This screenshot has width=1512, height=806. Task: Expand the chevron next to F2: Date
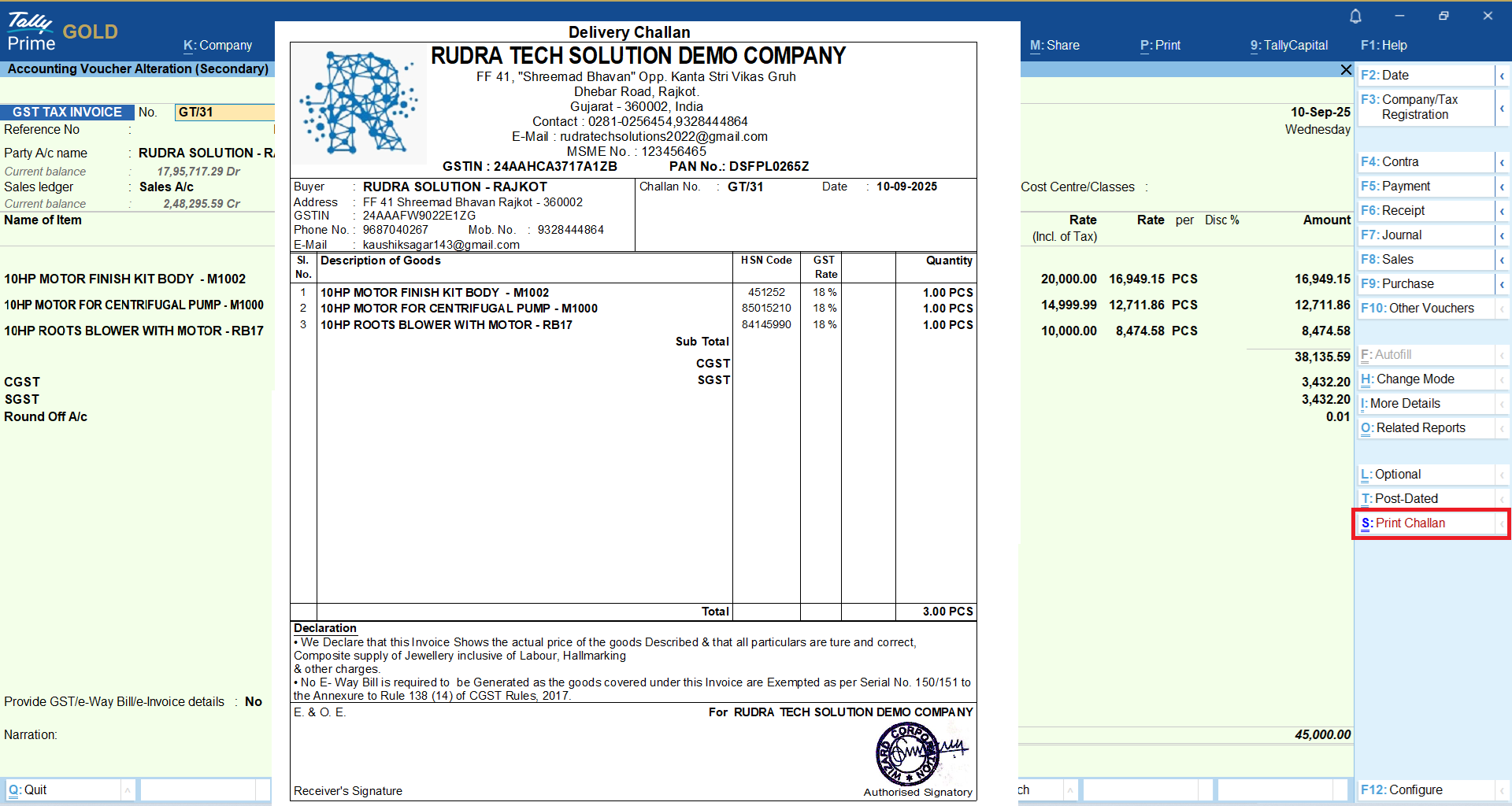[1502, 76]
